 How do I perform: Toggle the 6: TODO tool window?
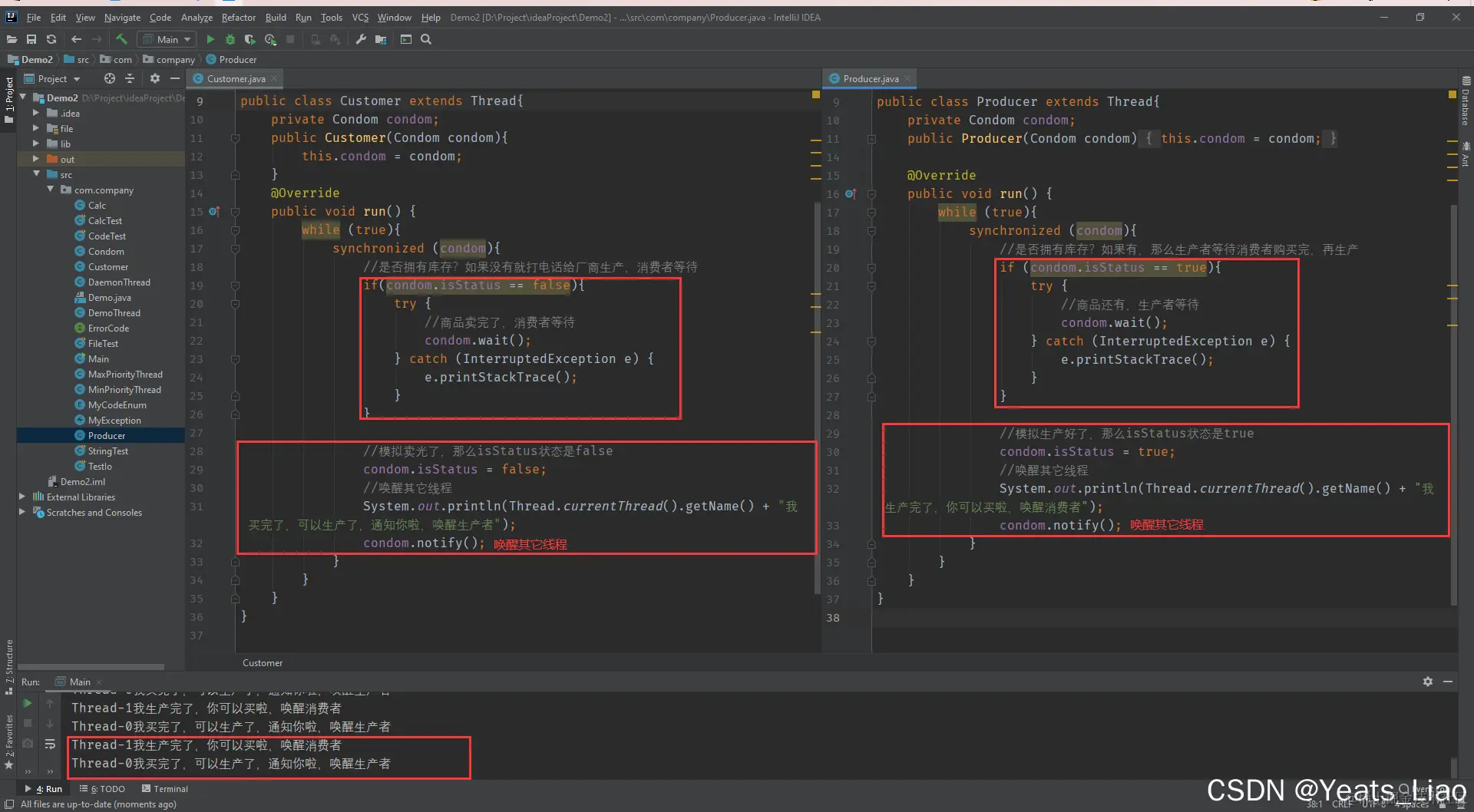[102, 789]
